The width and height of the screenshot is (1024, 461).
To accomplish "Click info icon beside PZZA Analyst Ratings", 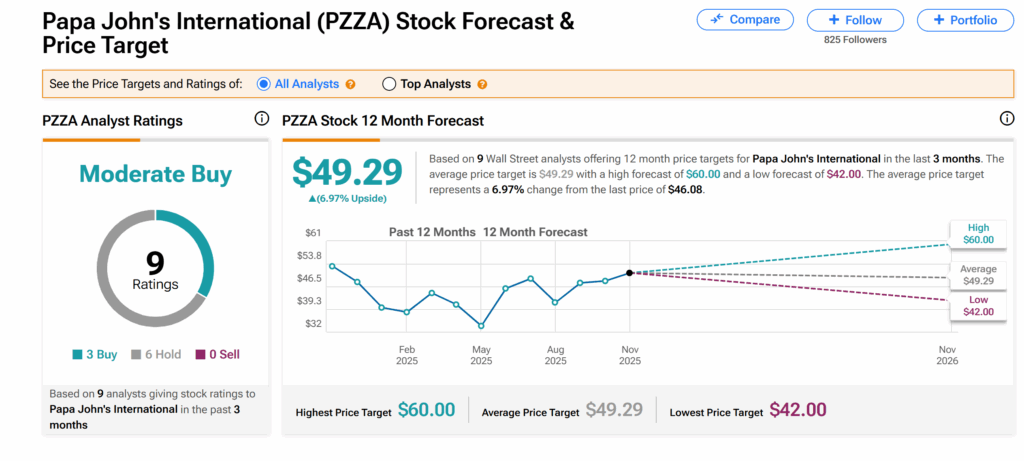I will tap(262, 119).
